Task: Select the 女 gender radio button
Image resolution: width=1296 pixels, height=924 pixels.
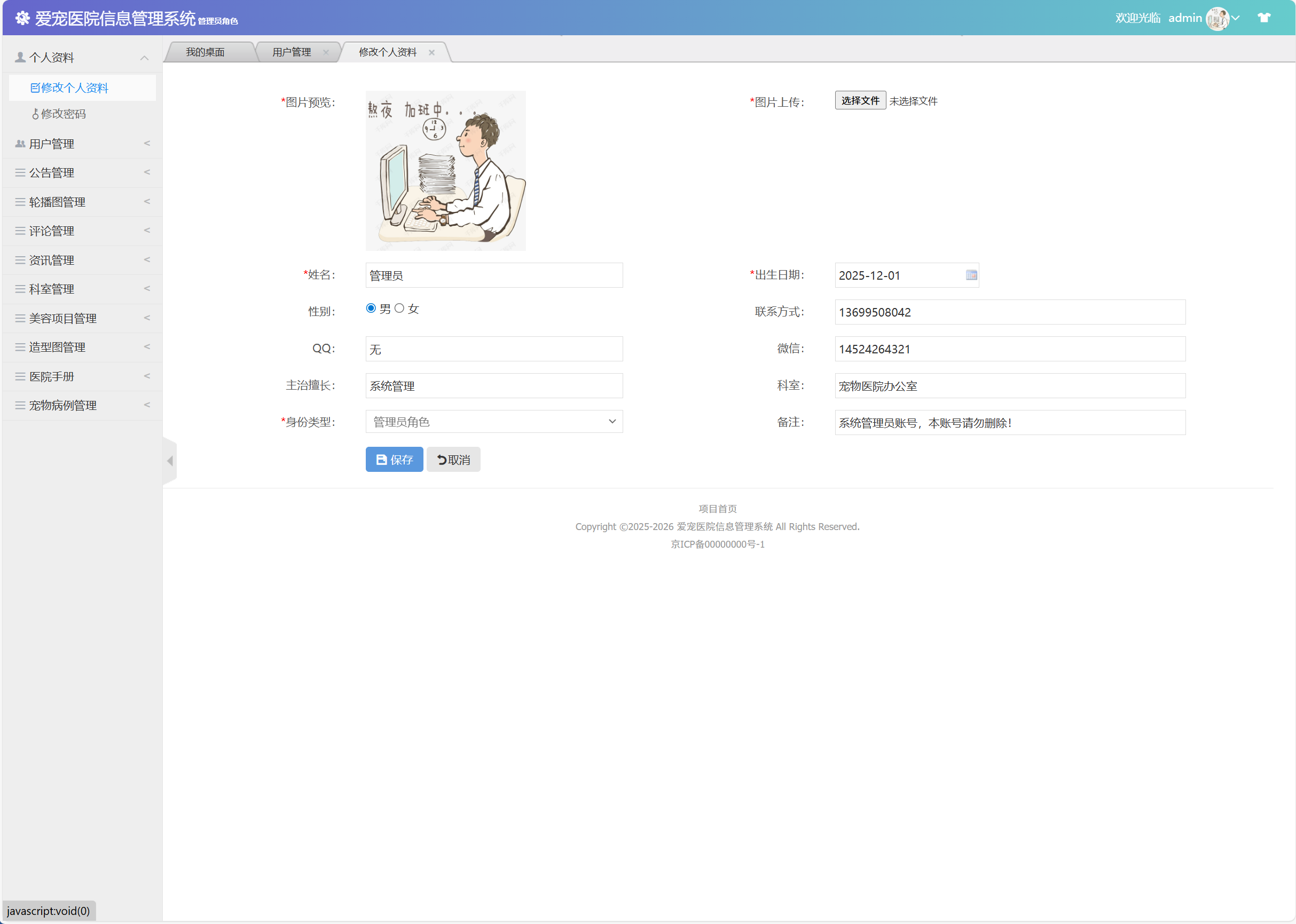Action: [399, 308]
